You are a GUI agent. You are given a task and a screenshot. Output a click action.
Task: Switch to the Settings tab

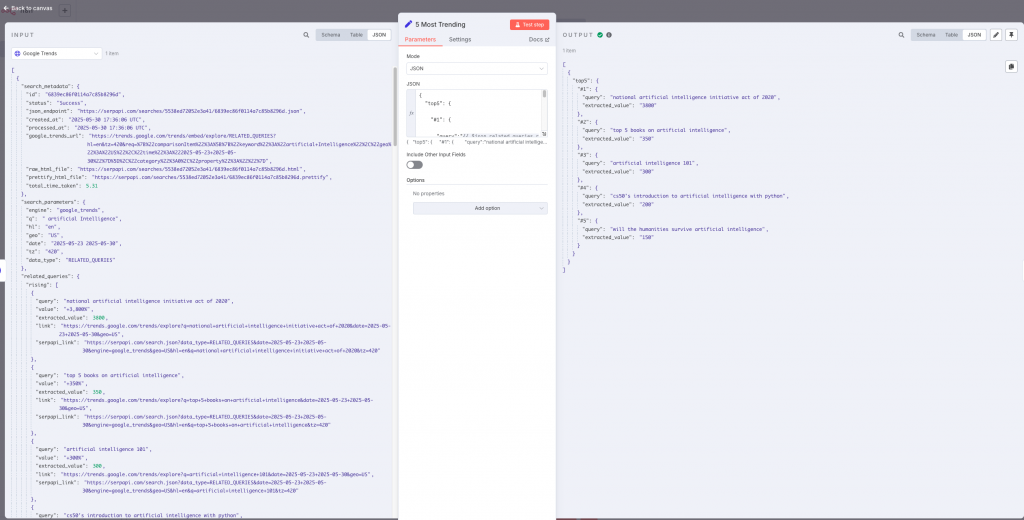(x=460, y=39)
